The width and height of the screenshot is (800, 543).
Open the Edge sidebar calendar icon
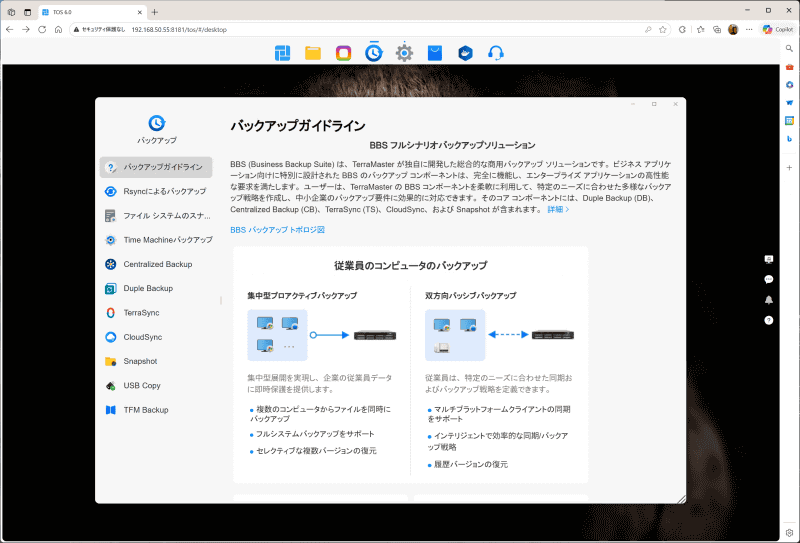(789, 121)
